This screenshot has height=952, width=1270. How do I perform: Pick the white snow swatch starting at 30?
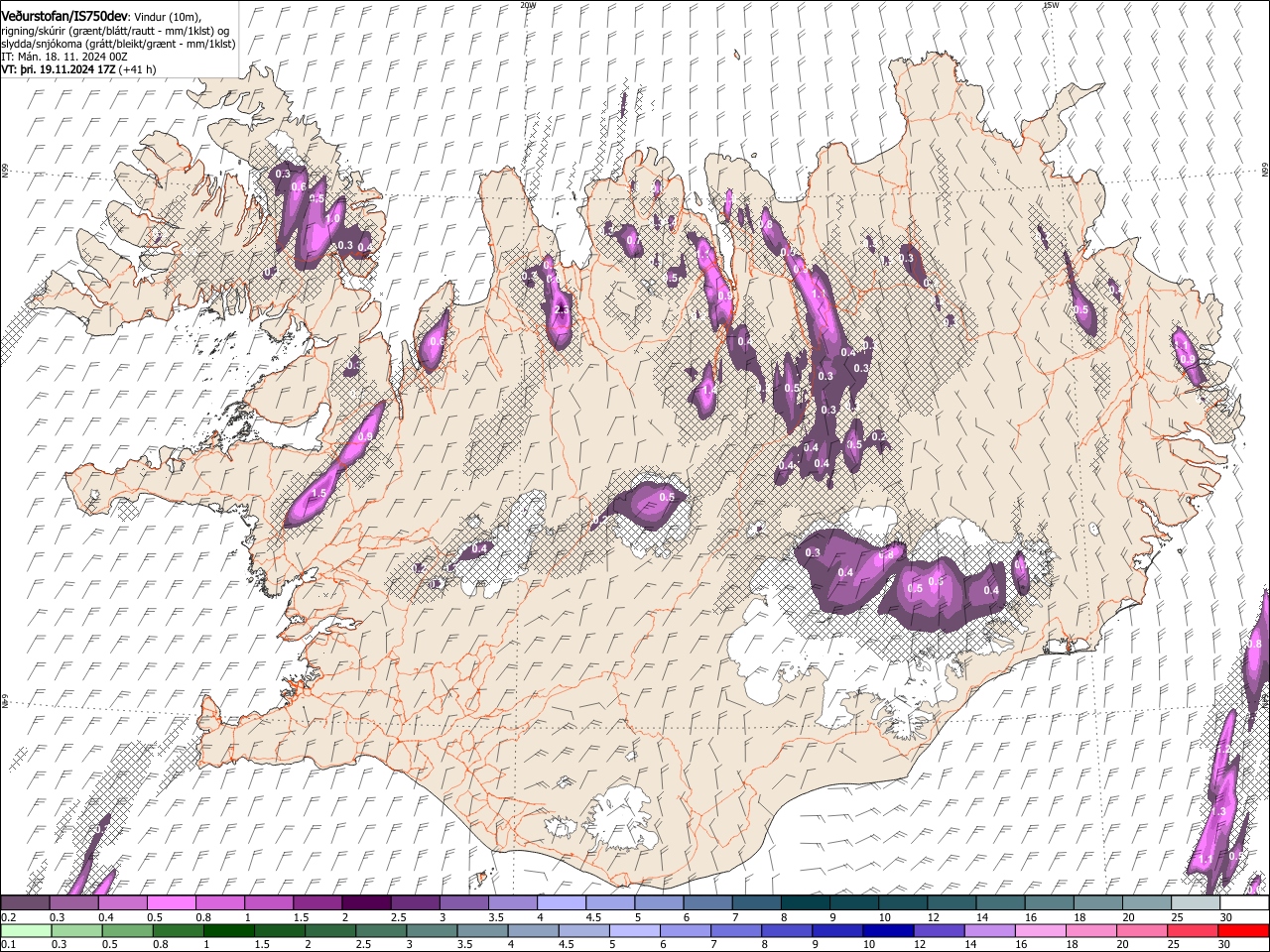click(1243, 903)
